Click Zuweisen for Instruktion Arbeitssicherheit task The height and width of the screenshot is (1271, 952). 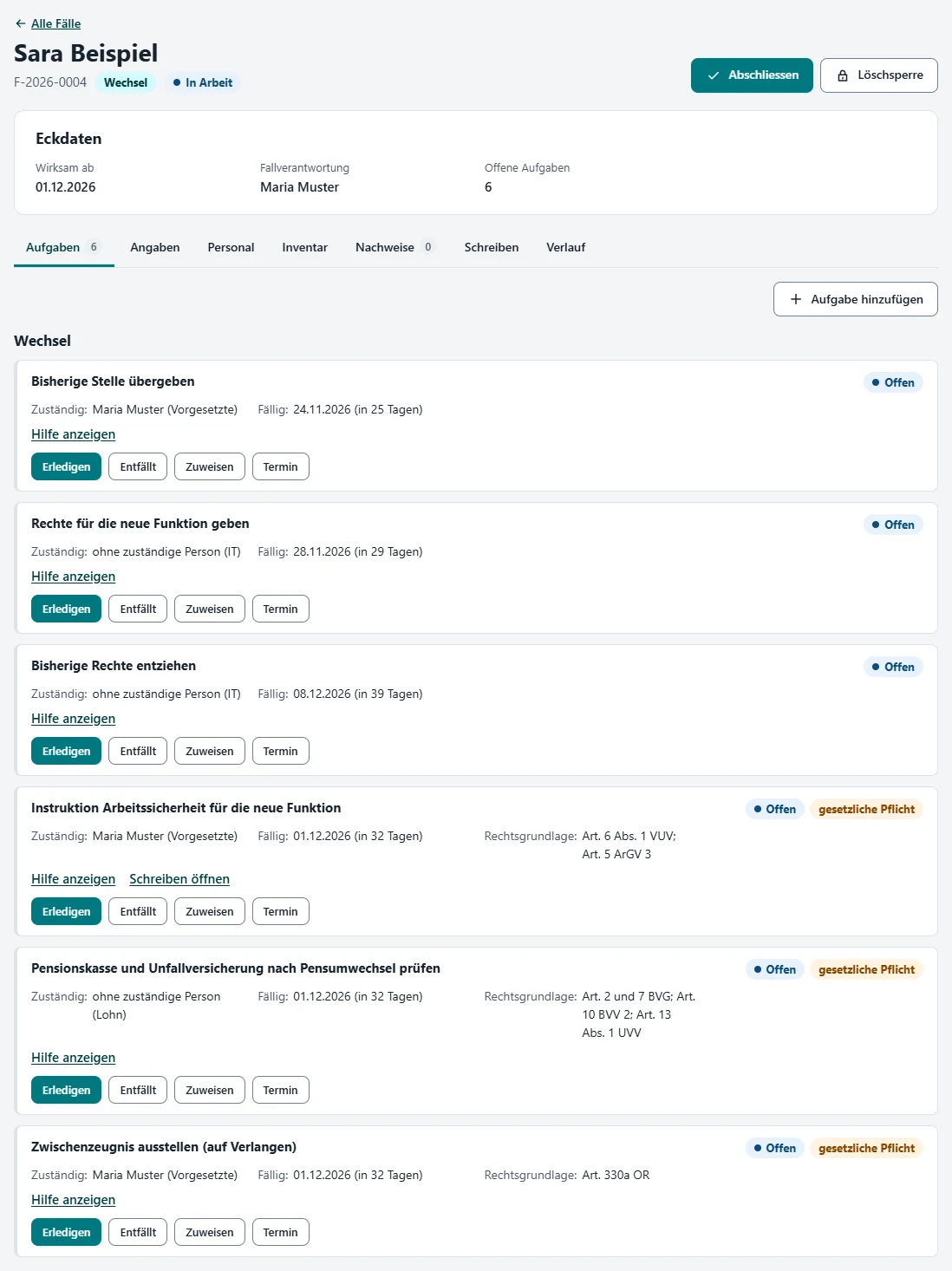[210, 911]
